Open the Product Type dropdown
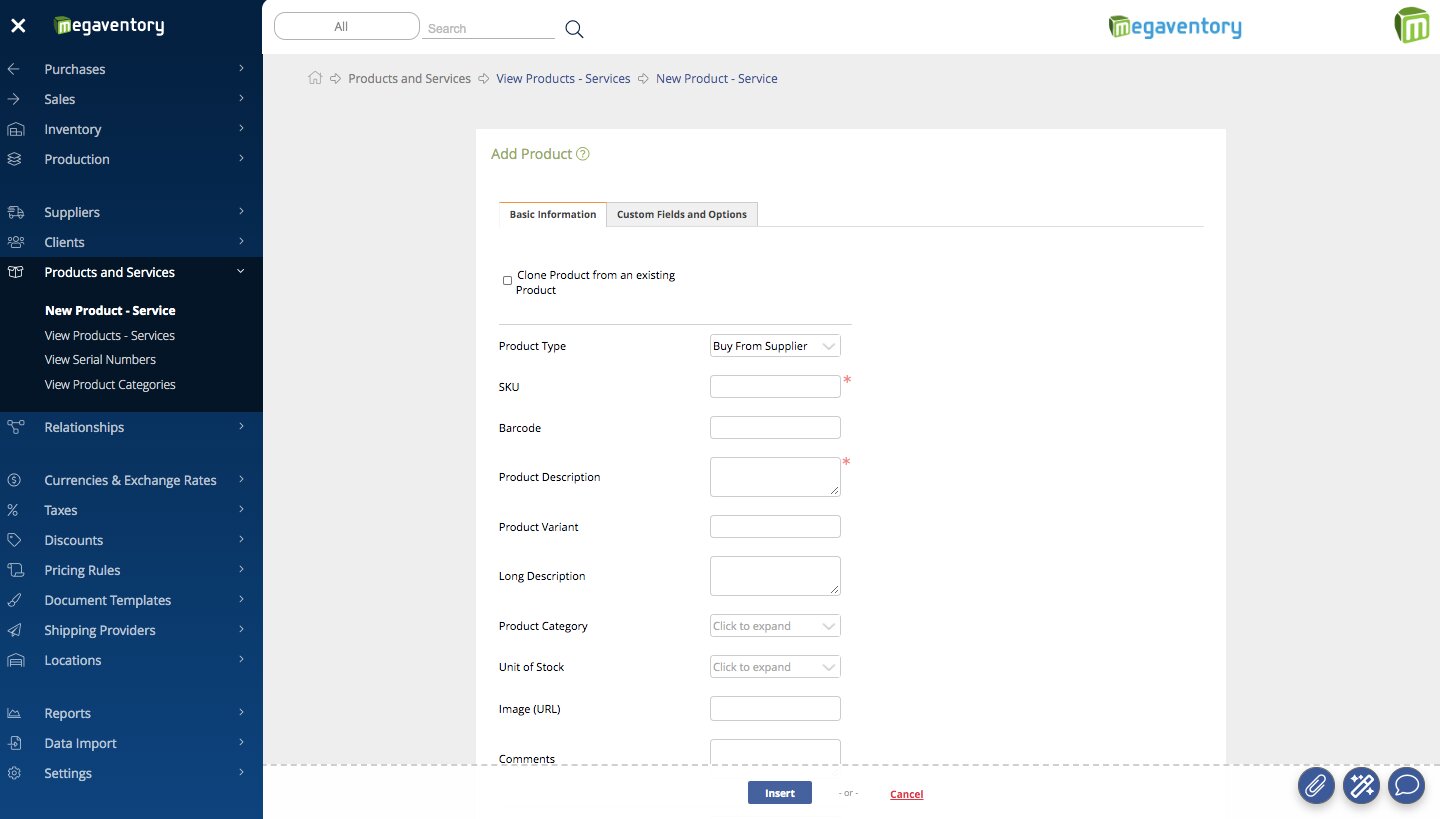Viewport: 1440px width, 819px height. pos(775,346)
